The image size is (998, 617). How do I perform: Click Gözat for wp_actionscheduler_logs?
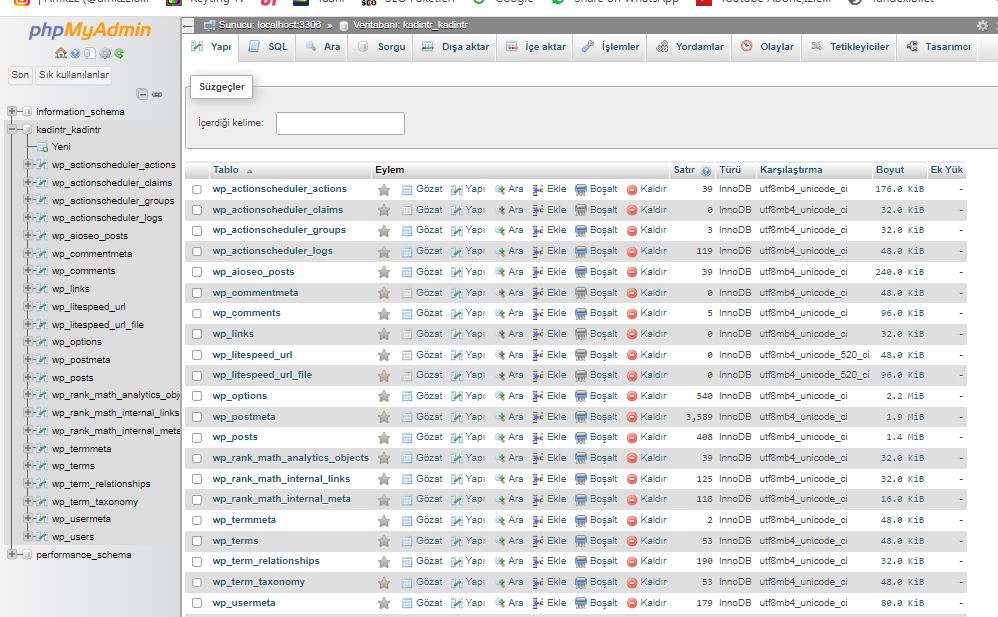[x=423, y=251]
